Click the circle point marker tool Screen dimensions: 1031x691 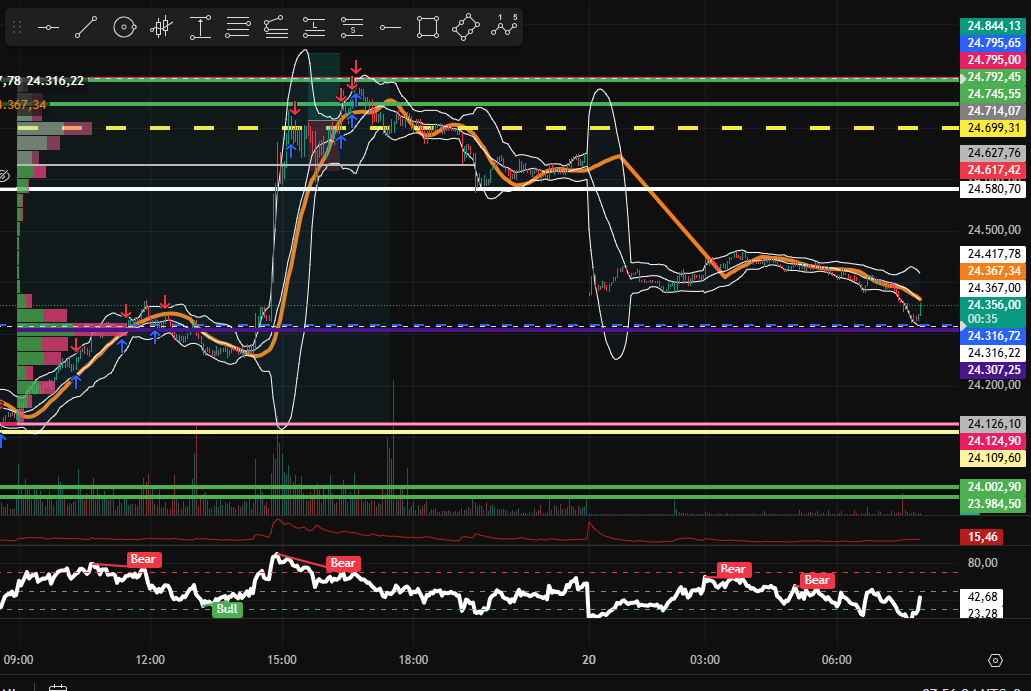[124, 27]
